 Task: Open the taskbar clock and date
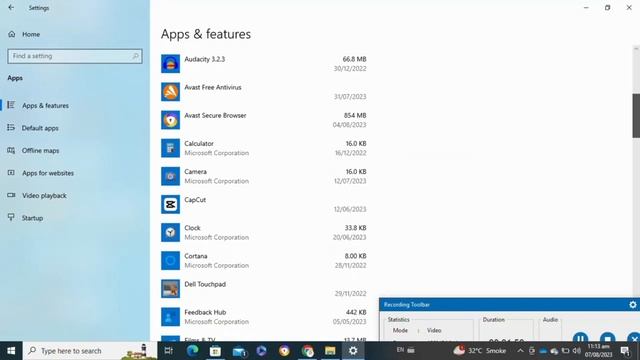(599, 351)
